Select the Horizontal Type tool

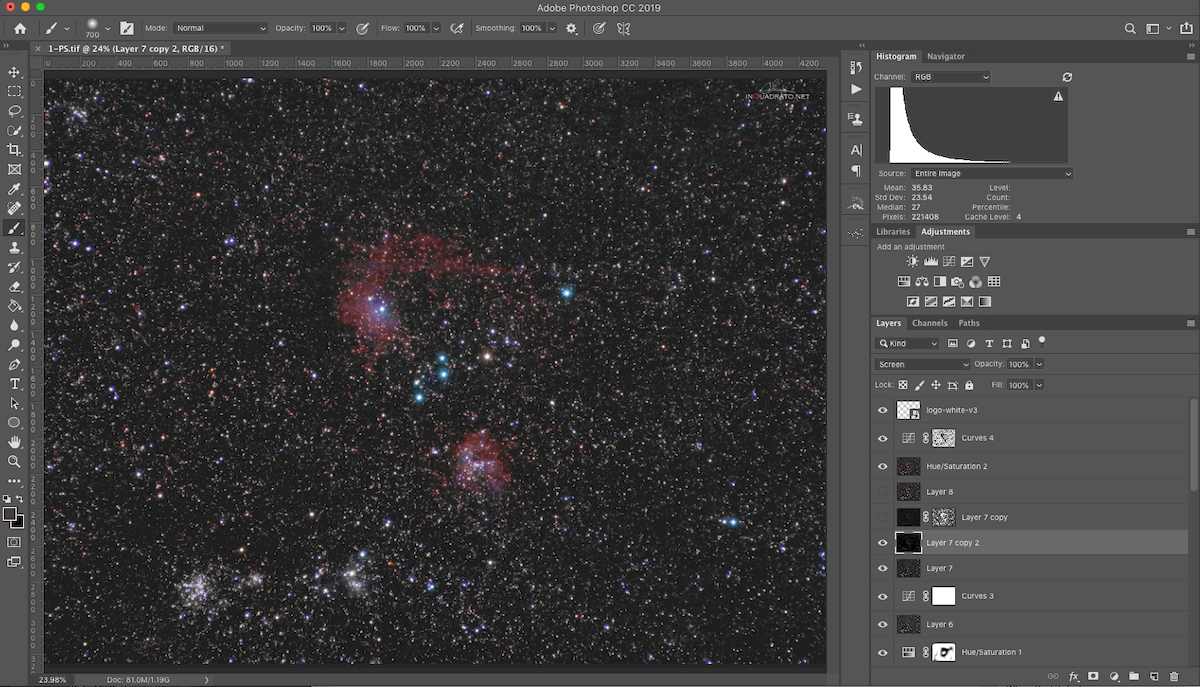14,384
